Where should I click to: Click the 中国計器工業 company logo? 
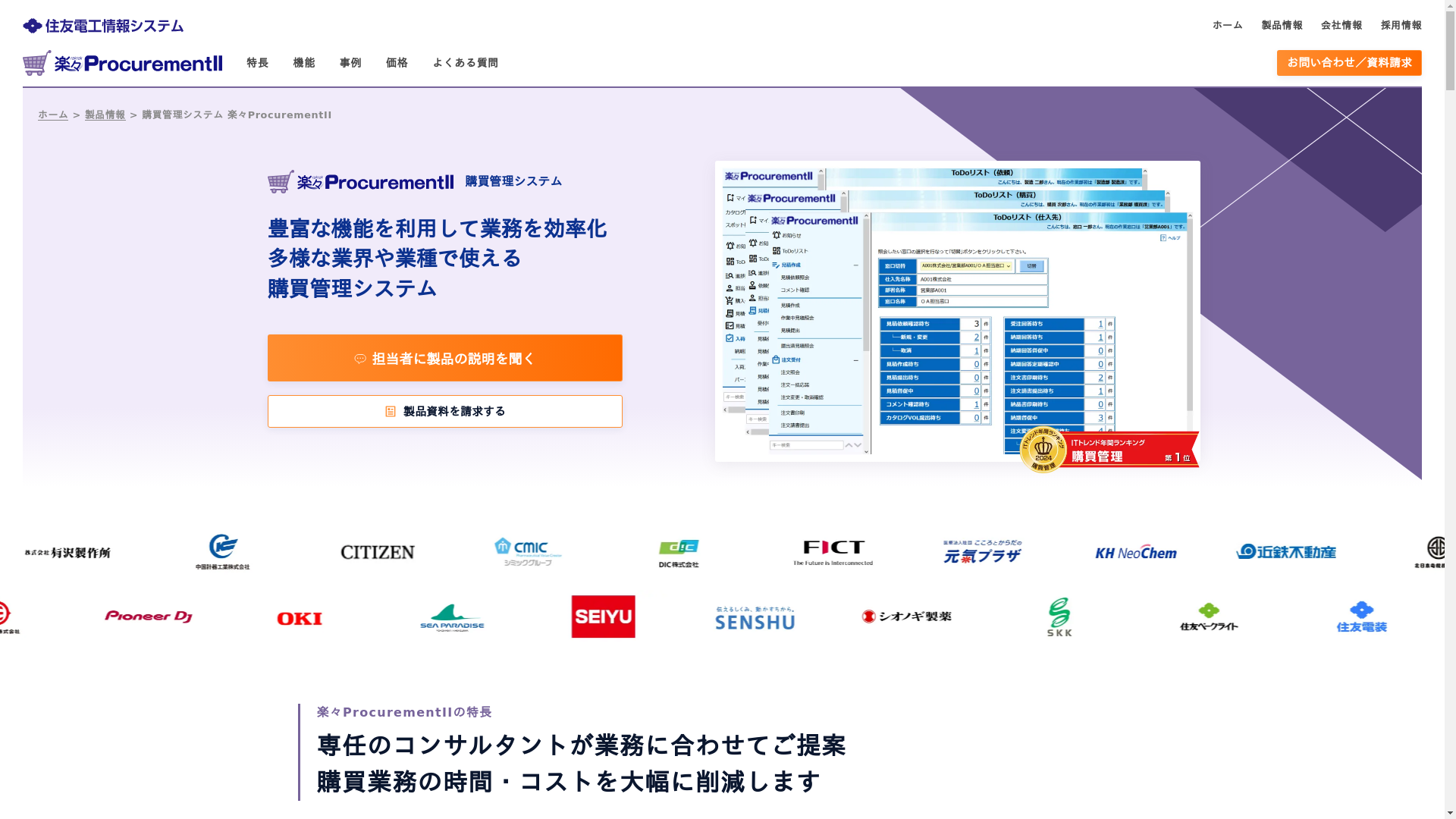pyautogui.click(x=223, y=552)
